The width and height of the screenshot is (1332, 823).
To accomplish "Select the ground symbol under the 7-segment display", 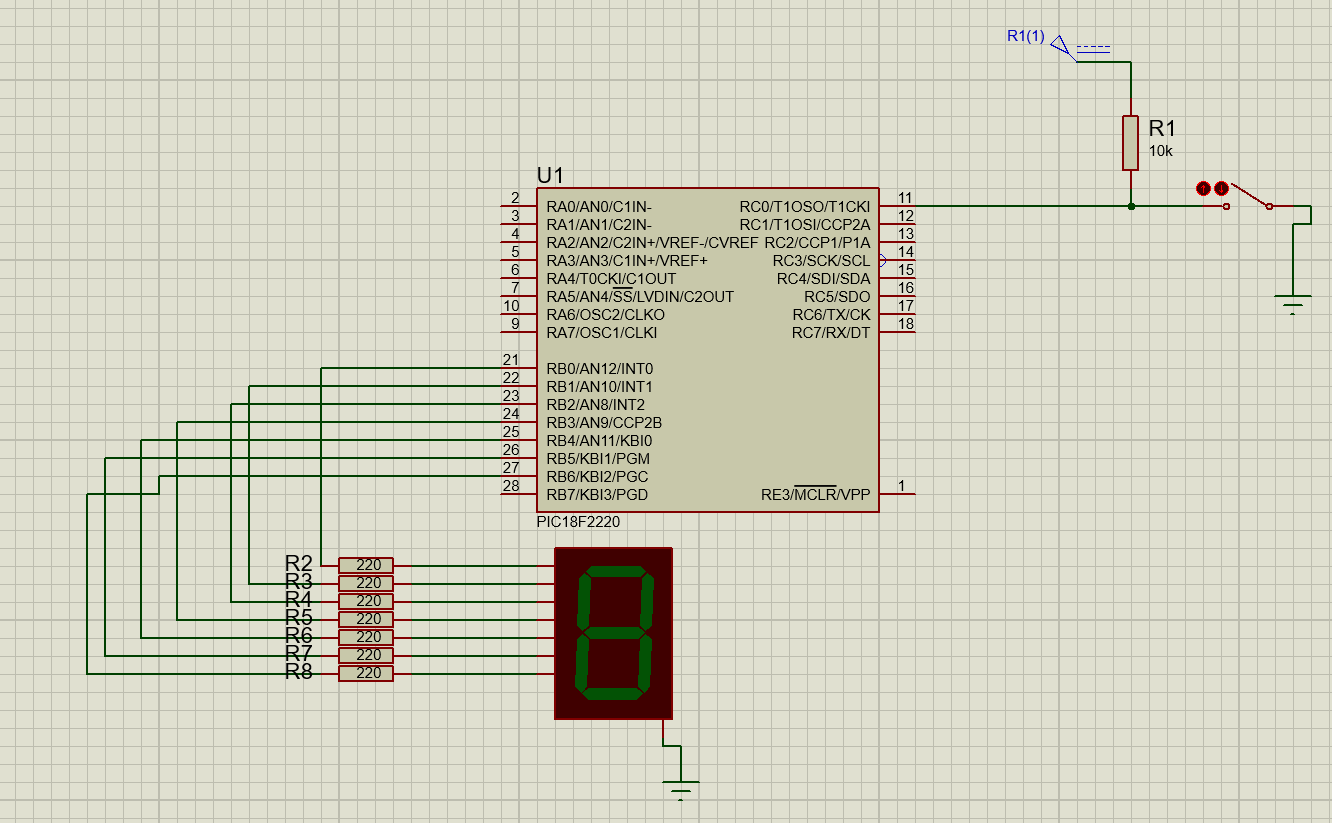I will [681, 790].
